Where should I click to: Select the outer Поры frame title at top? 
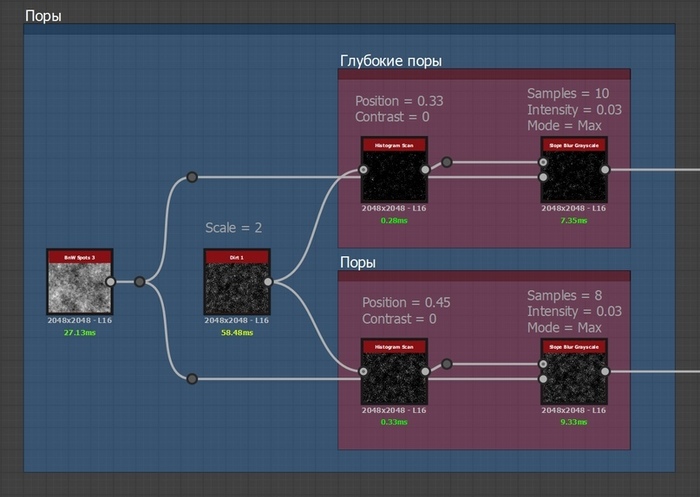click(43, 16)
